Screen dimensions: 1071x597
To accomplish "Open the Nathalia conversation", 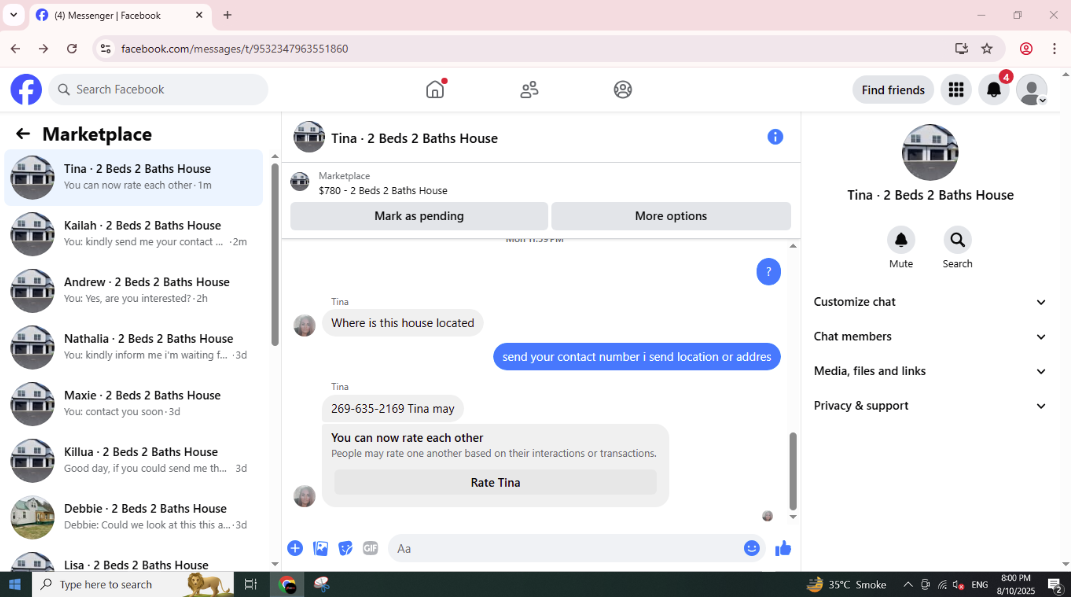I will [134, 347].
